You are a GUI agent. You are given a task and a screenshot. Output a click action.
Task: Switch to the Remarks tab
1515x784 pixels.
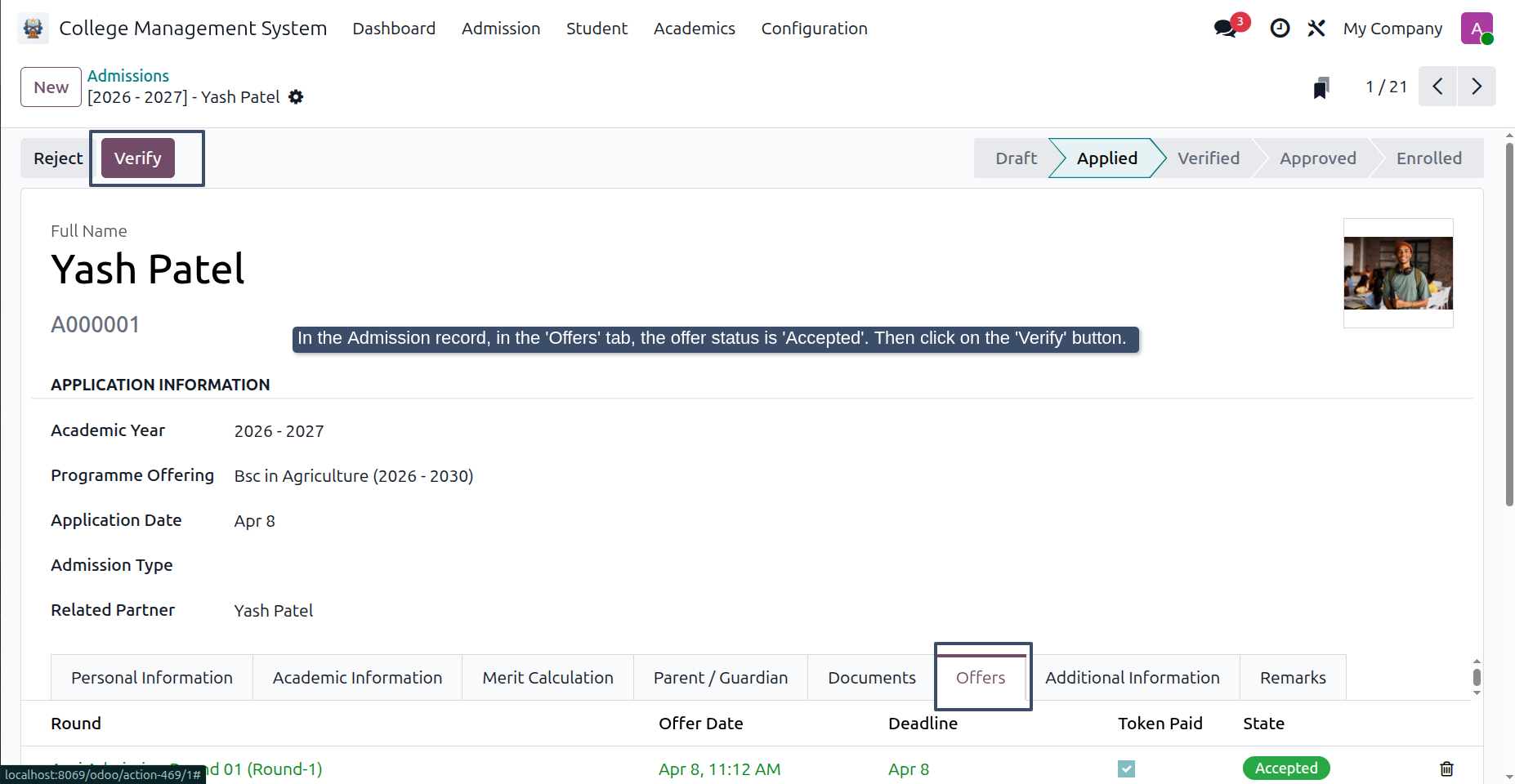[x=1293, y=678]
